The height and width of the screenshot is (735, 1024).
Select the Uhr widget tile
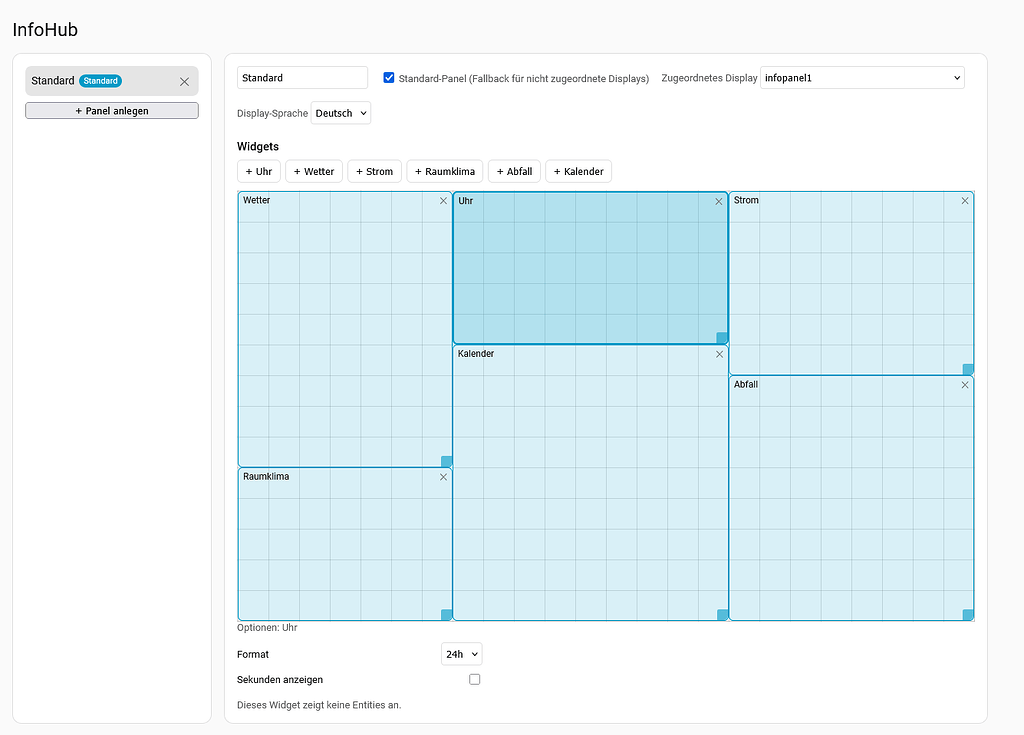point(590,268)
